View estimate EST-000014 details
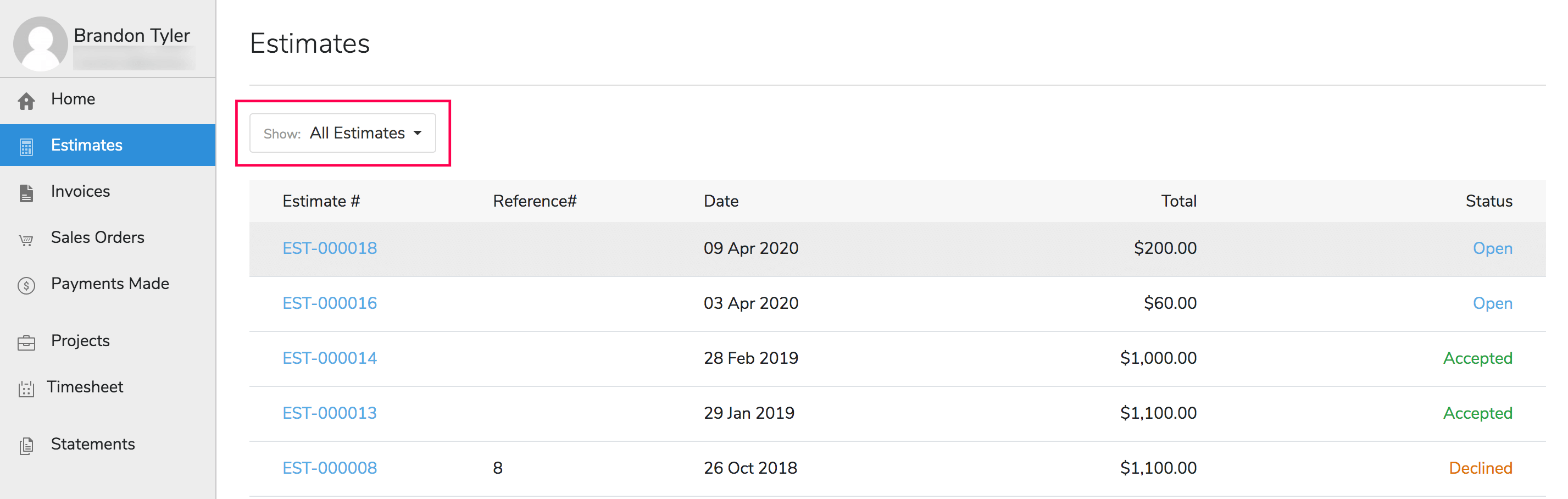Viewport: 1568px width, 499px height. [x=329, y=358]
